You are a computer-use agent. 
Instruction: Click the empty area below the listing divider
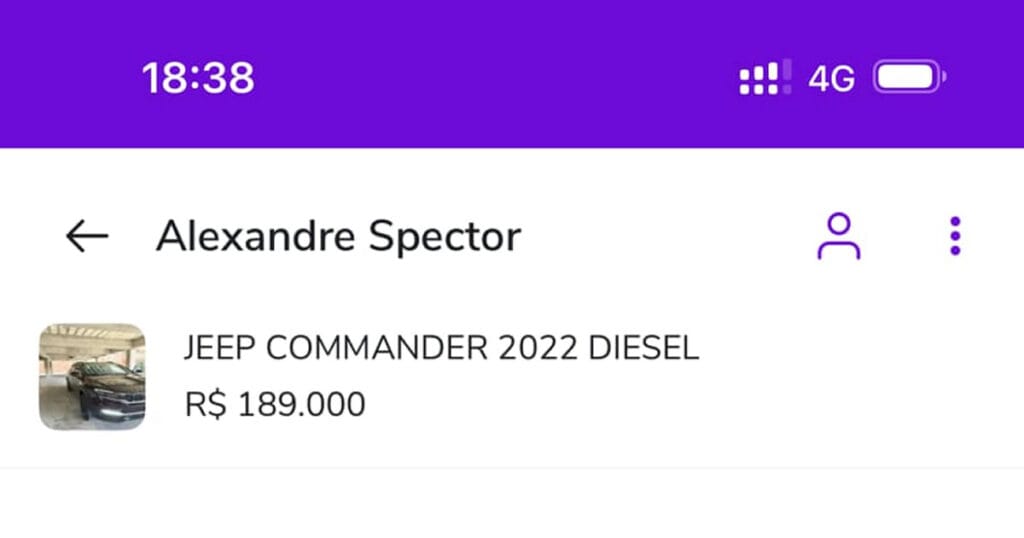512,505
